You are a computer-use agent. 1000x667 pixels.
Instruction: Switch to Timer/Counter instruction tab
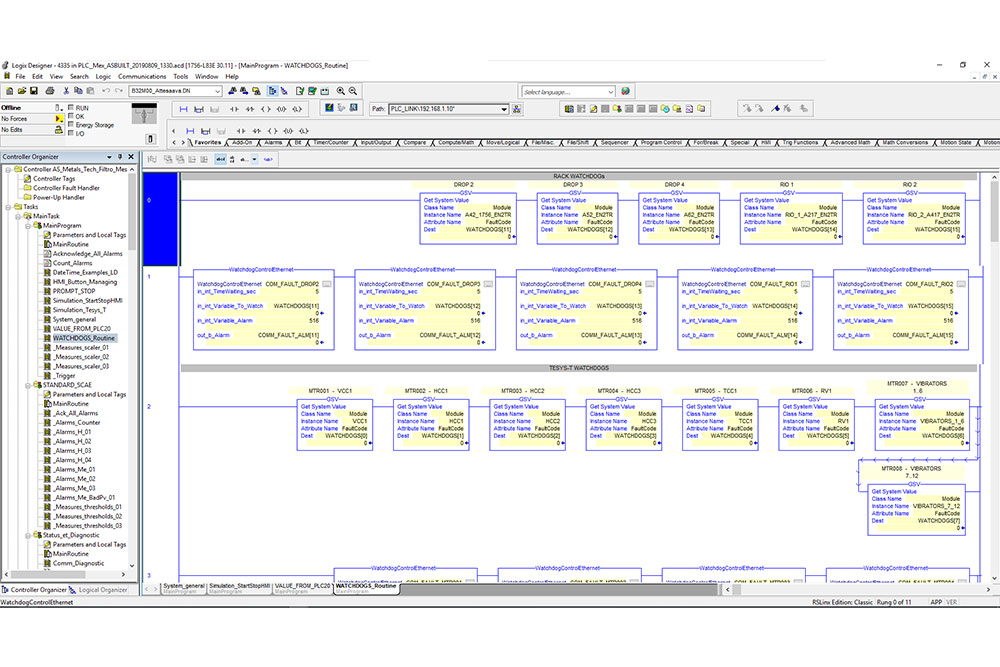click(331, 143)
